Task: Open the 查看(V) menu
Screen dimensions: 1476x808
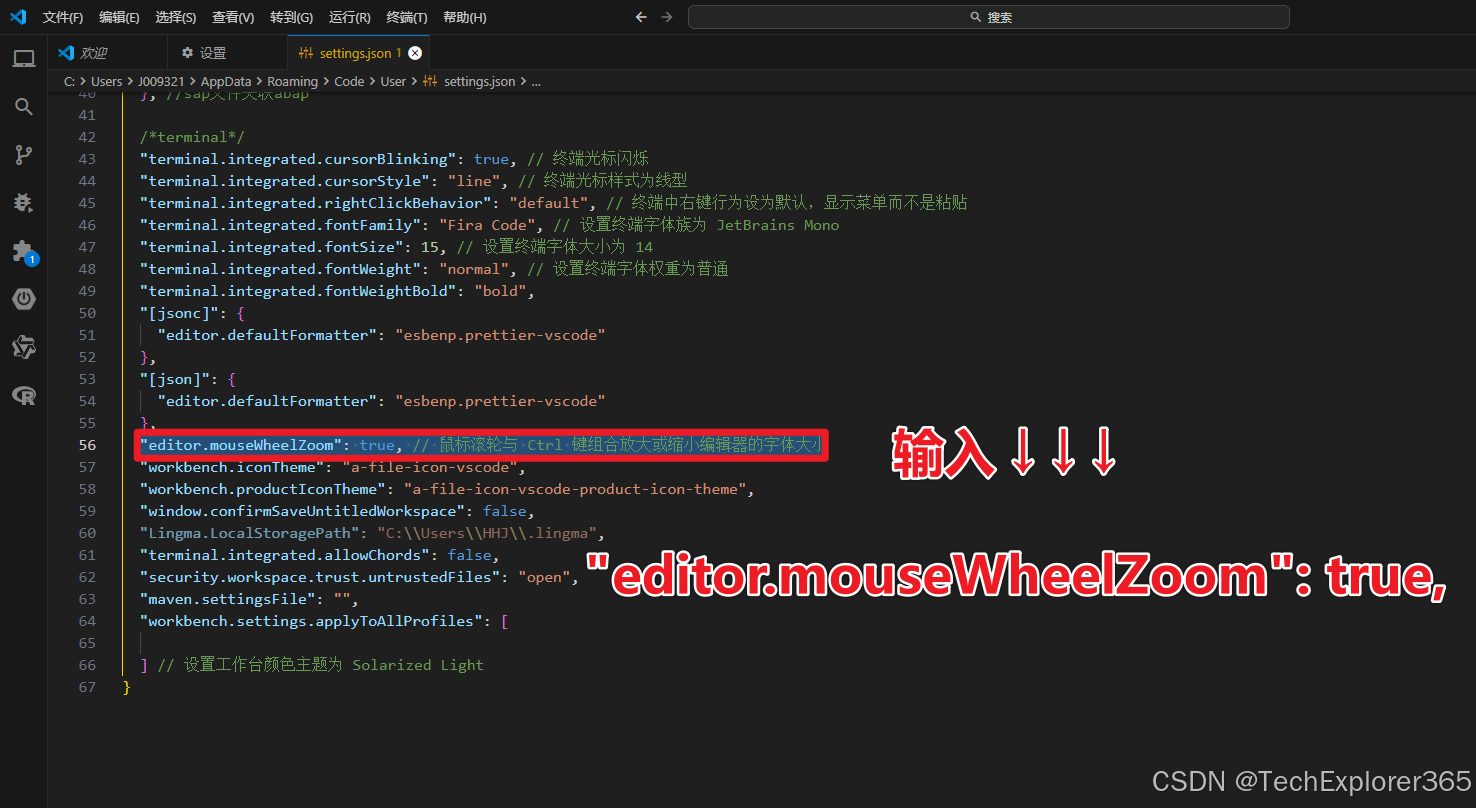Action: [x=233, y=17]
